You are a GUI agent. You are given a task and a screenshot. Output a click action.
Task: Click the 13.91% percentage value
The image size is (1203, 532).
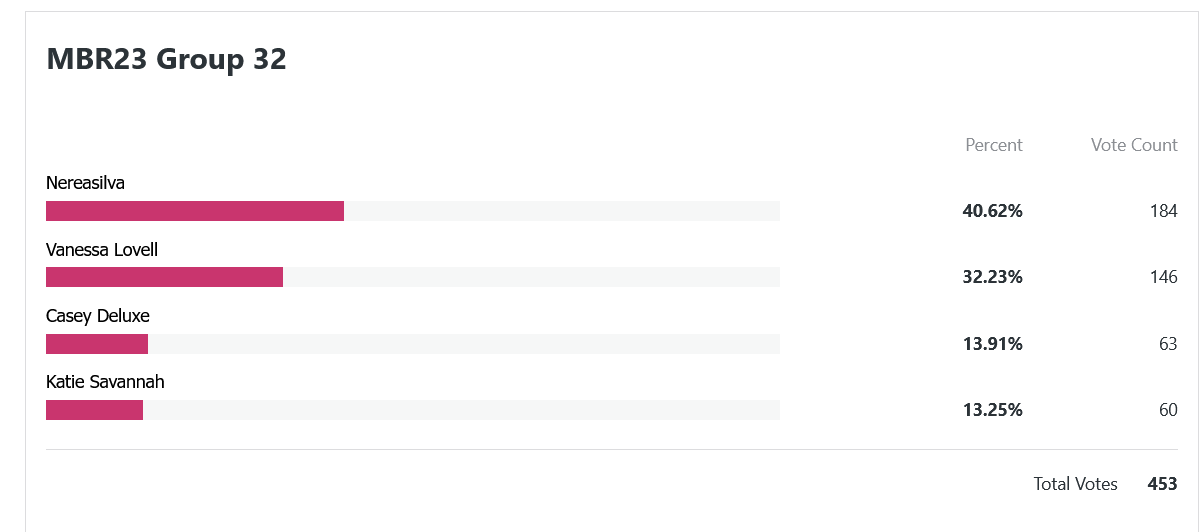[x=992, y=344]
